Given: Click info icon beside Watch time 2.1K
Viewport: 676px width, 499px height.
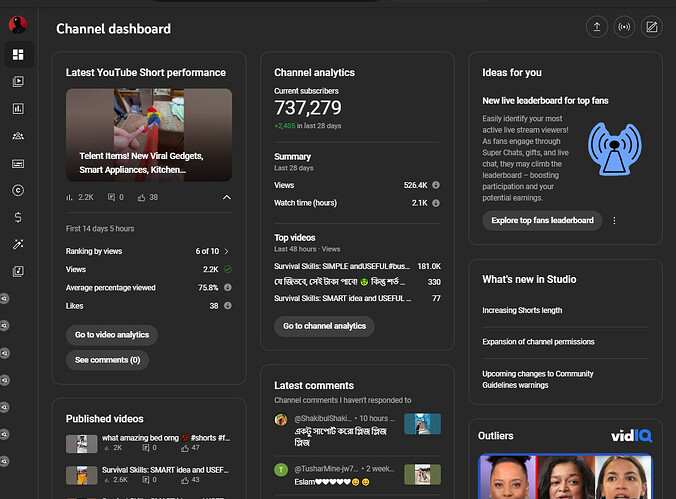Looking at the screenshot, I should [436, 203].
